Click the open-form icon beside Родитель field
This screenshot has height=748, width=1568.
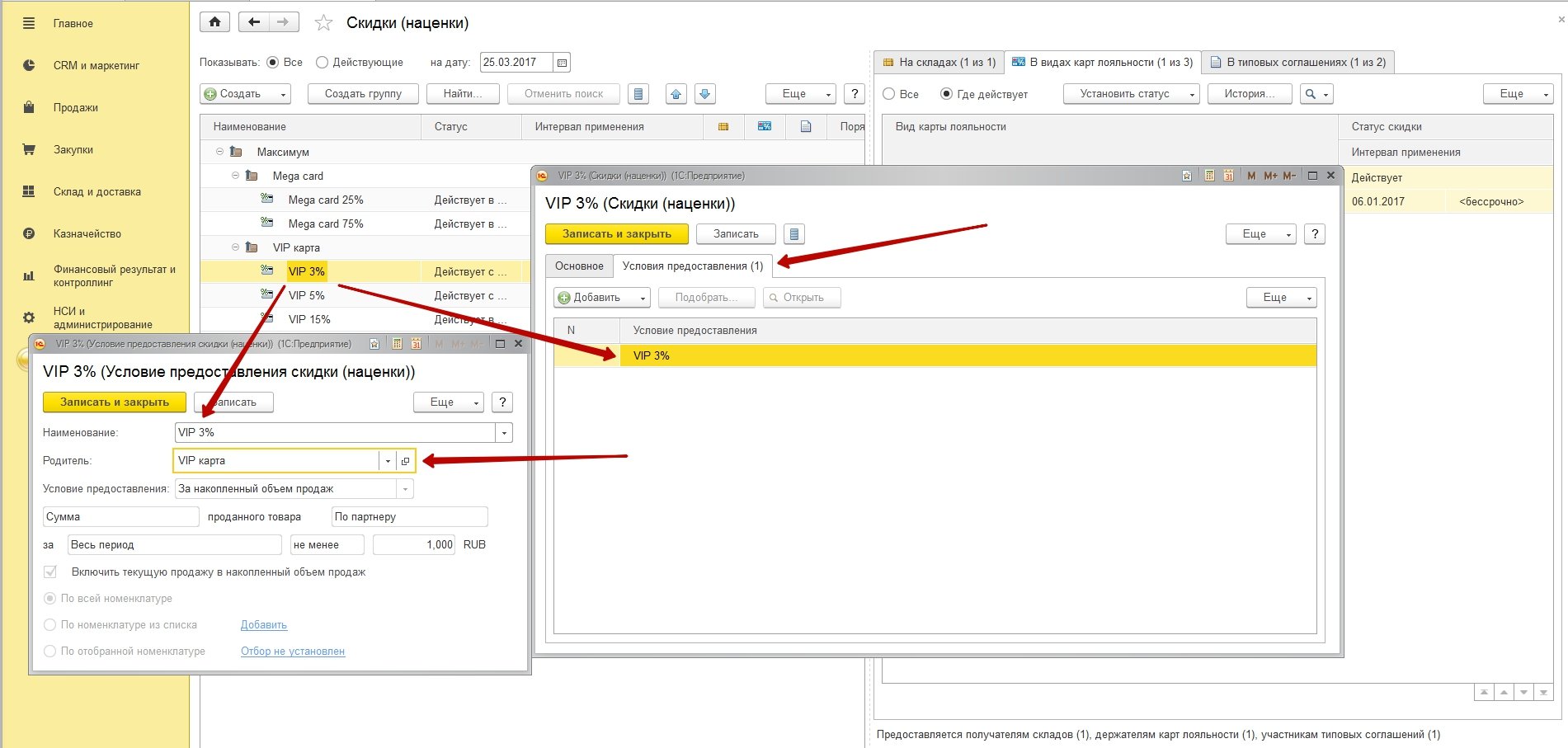coord(405,461)
